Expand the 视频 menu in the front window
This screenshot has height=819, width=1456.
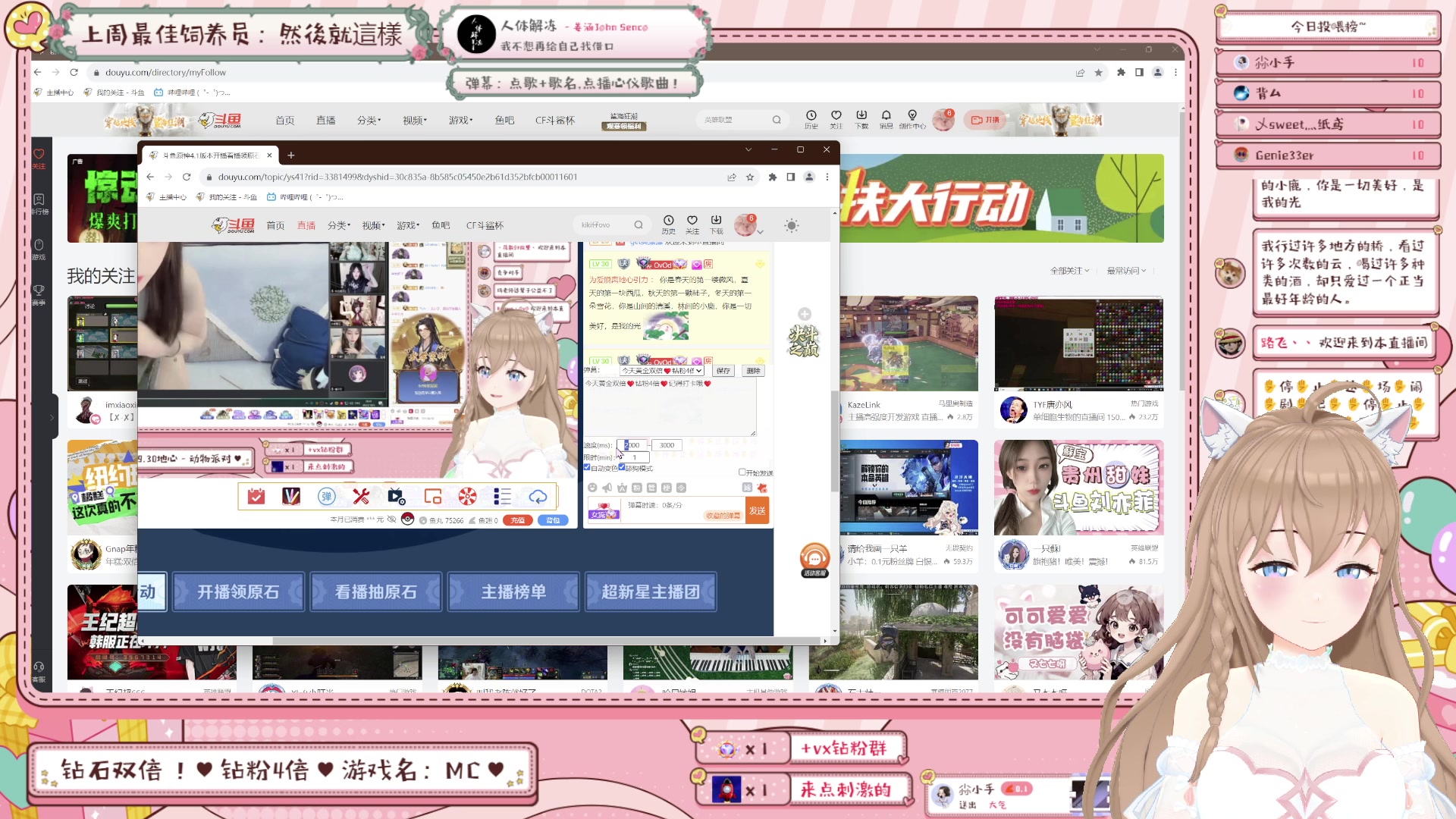pos(373,225)
